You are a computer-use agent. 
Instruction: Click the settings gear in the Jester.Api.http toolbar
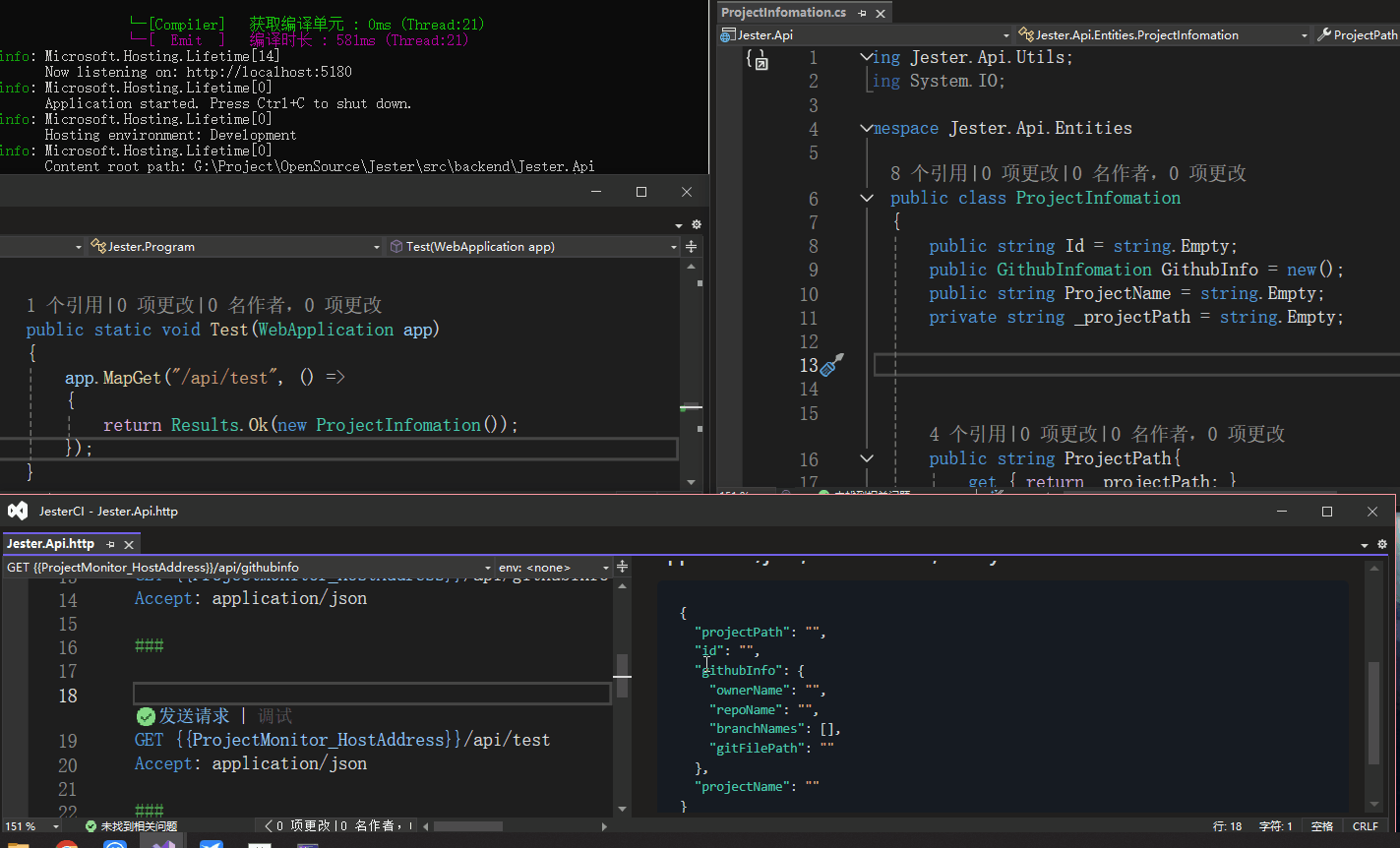pos(1382,544)
